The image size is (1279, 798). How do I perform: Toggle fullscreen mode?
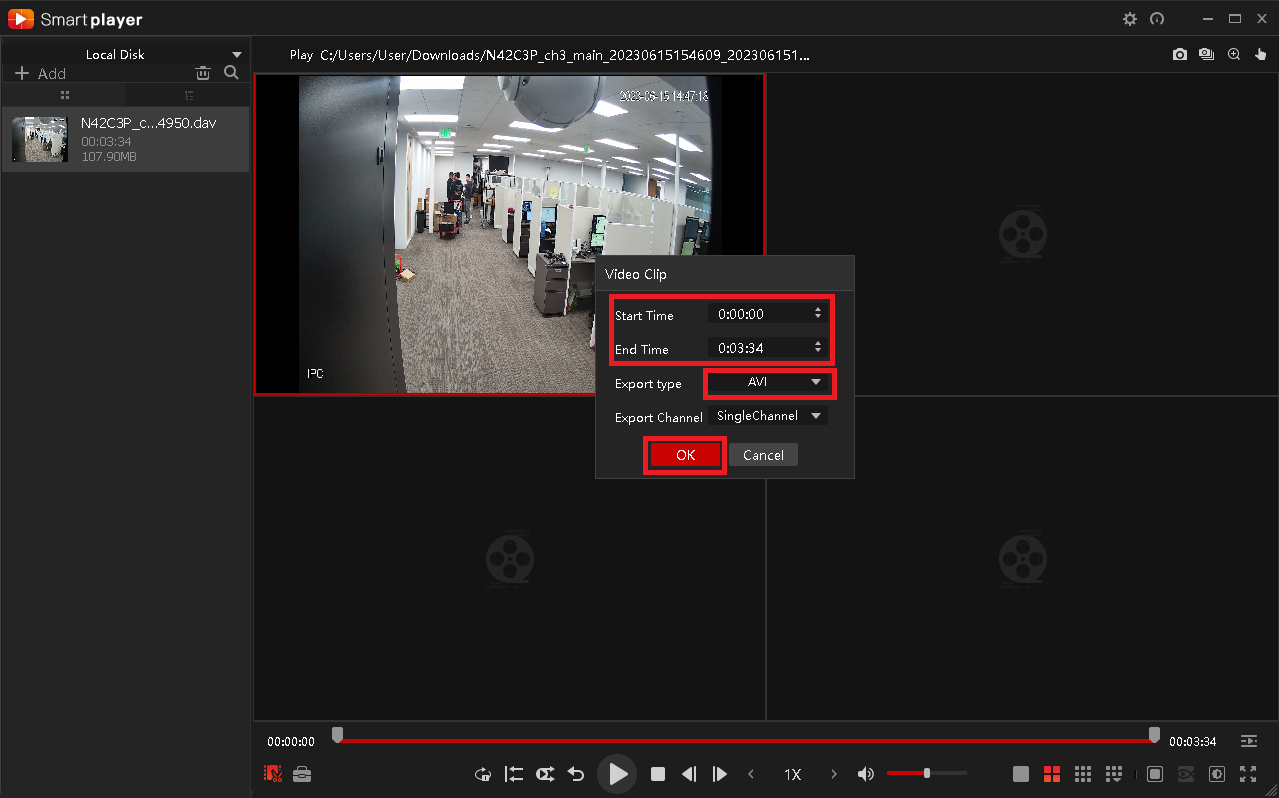tap(1248, 774)
